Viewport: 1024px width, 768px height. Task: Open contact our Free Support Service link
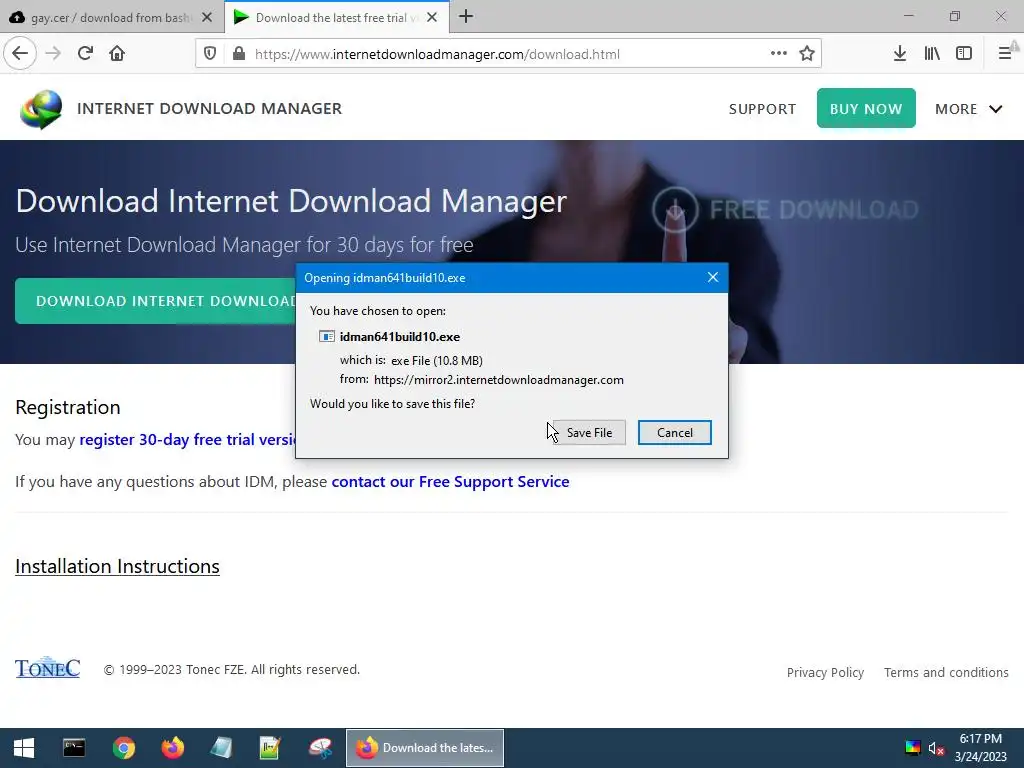pyautogui.click(x=450, y=481)
